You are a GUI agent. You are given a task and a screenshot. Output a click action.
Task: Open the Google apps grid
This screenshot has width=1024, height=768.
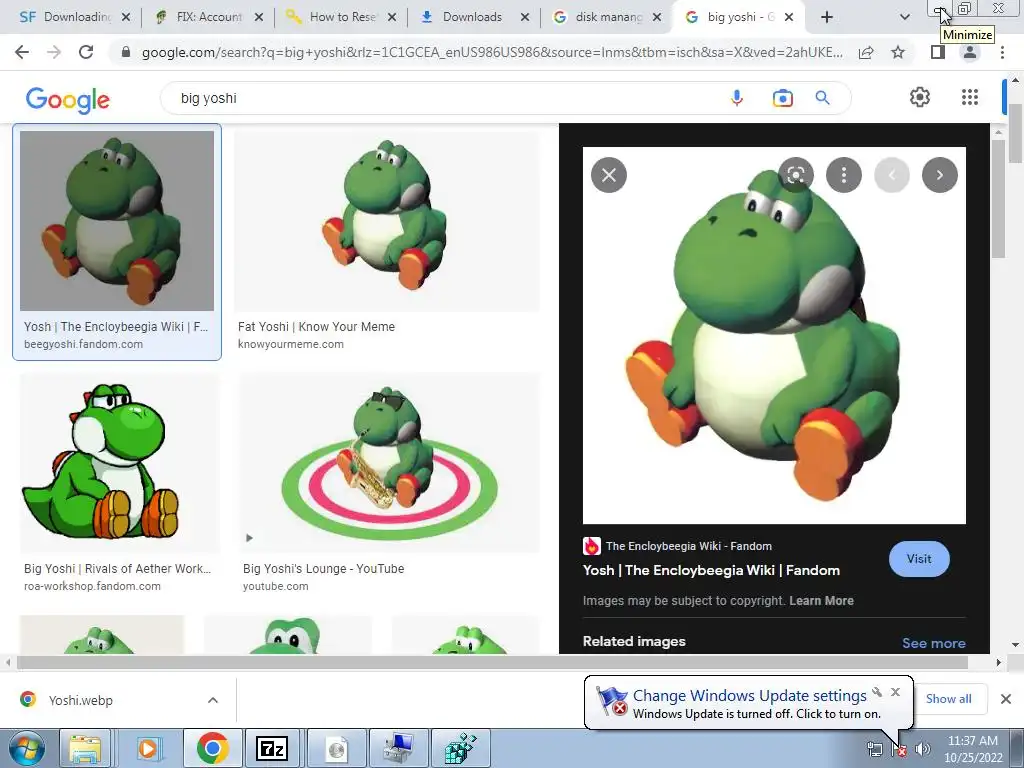tap(970, 97)
